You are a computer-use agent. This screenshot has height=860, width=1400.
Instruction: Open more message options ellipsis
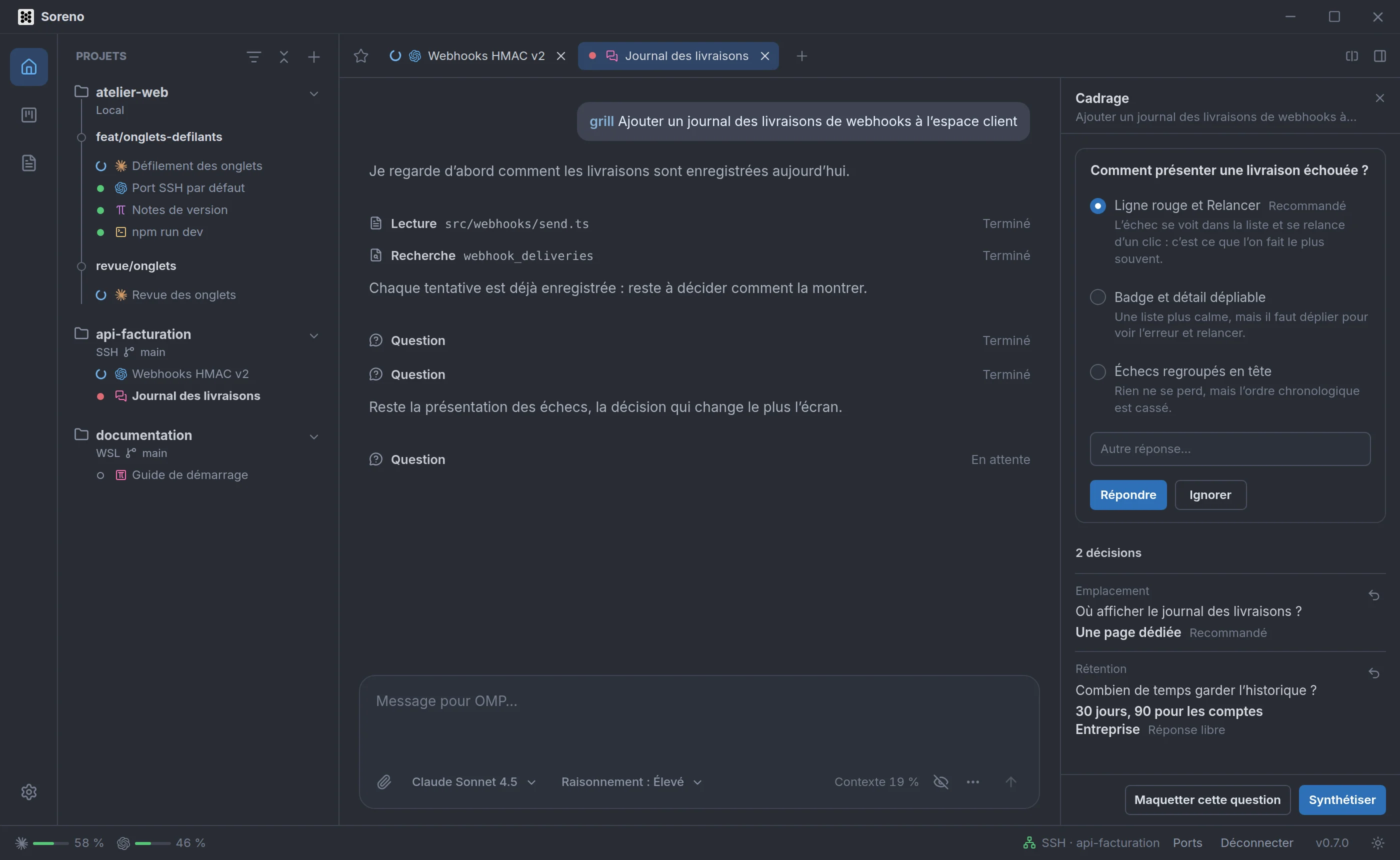[x=973, y=782]
